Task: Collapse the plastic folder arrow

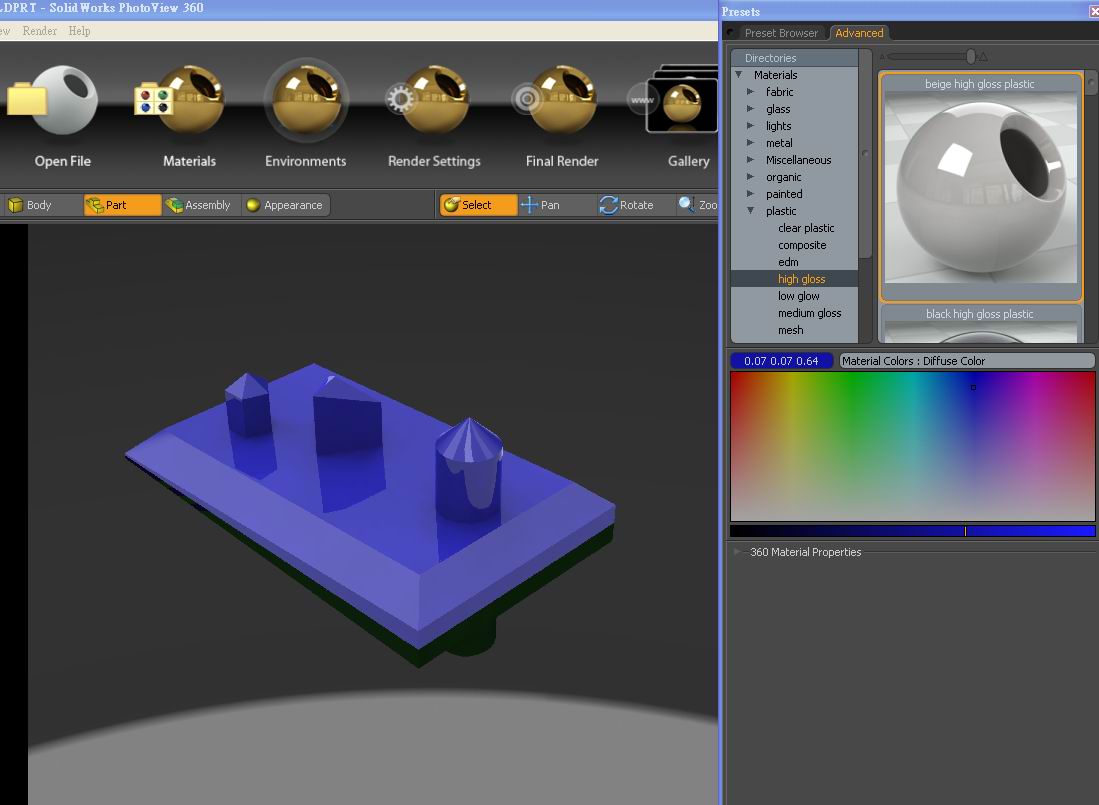Action: (751, 211)
